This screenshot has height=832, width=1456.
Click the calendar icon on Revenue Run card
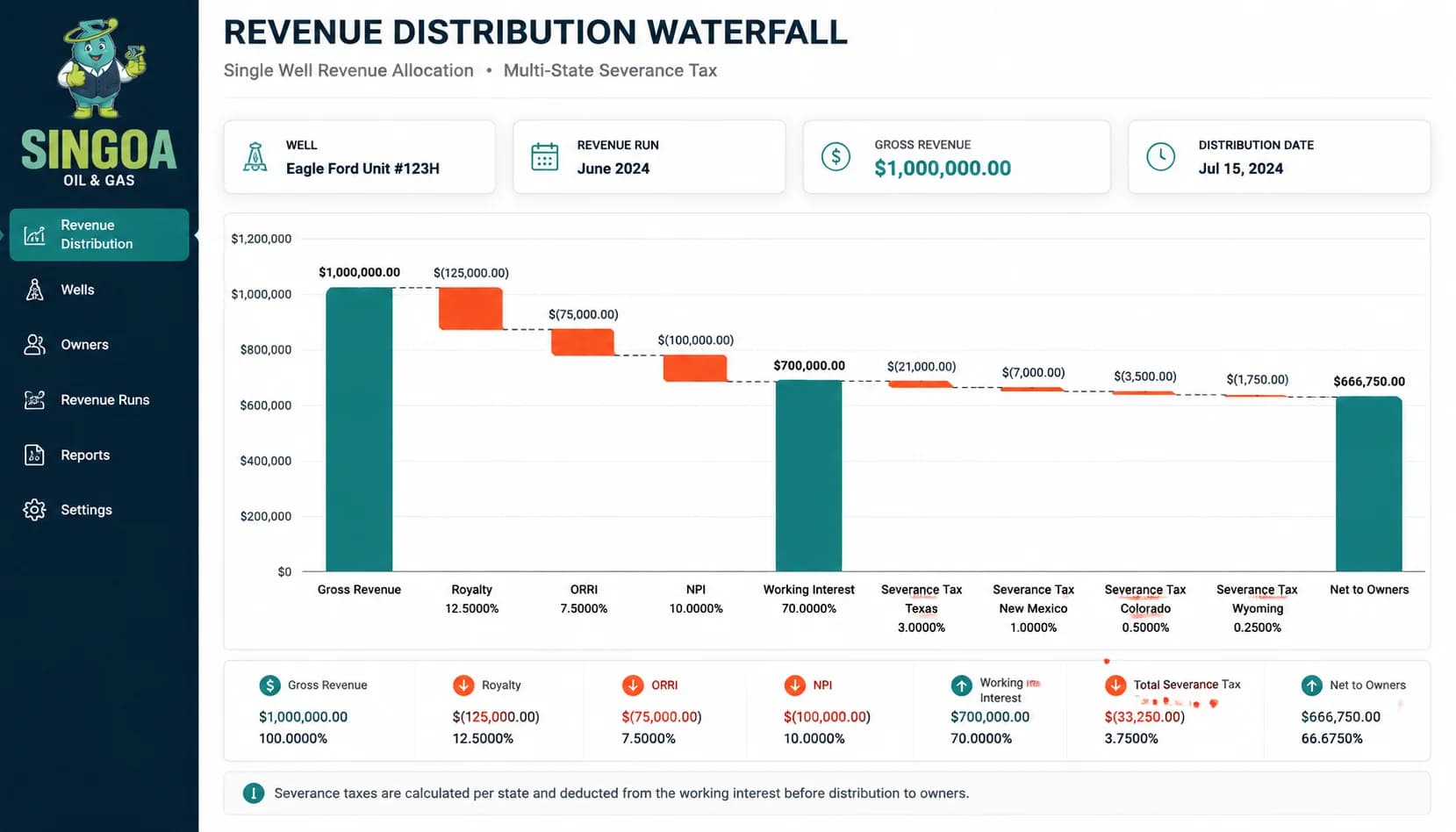[x=544, y=157]
